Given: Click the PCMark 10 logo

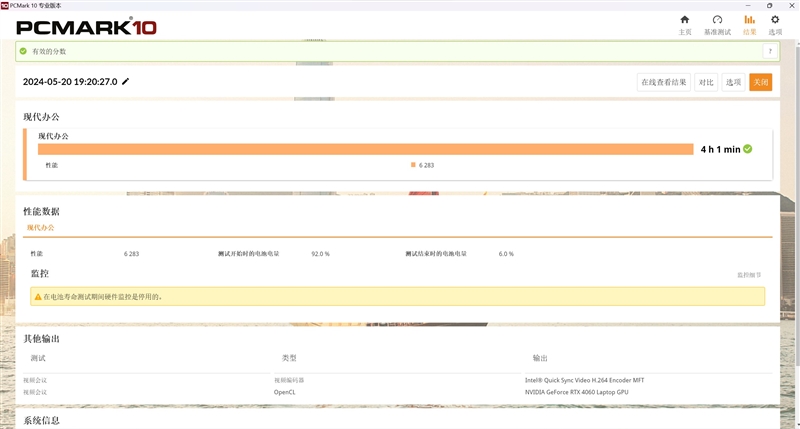Looking at the screenshot, I should pos(86,27).
